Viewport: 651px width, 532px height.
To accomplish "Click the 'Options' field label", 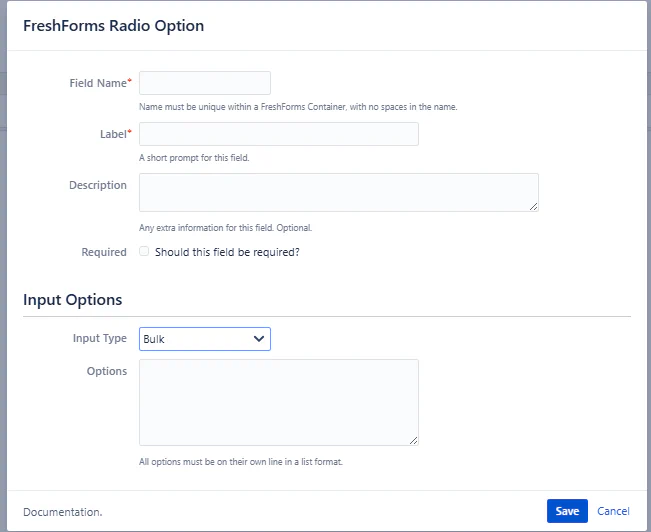I will [107, 371].
